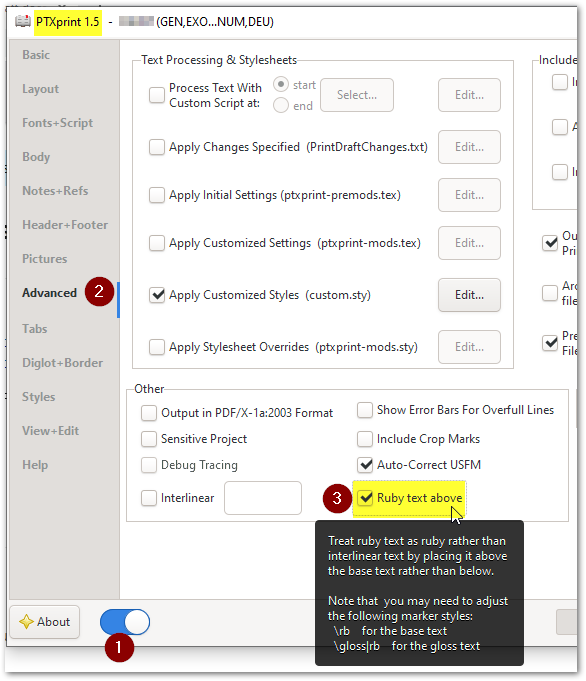Uncheck Ruby text above checkbox

coord(365,498)
